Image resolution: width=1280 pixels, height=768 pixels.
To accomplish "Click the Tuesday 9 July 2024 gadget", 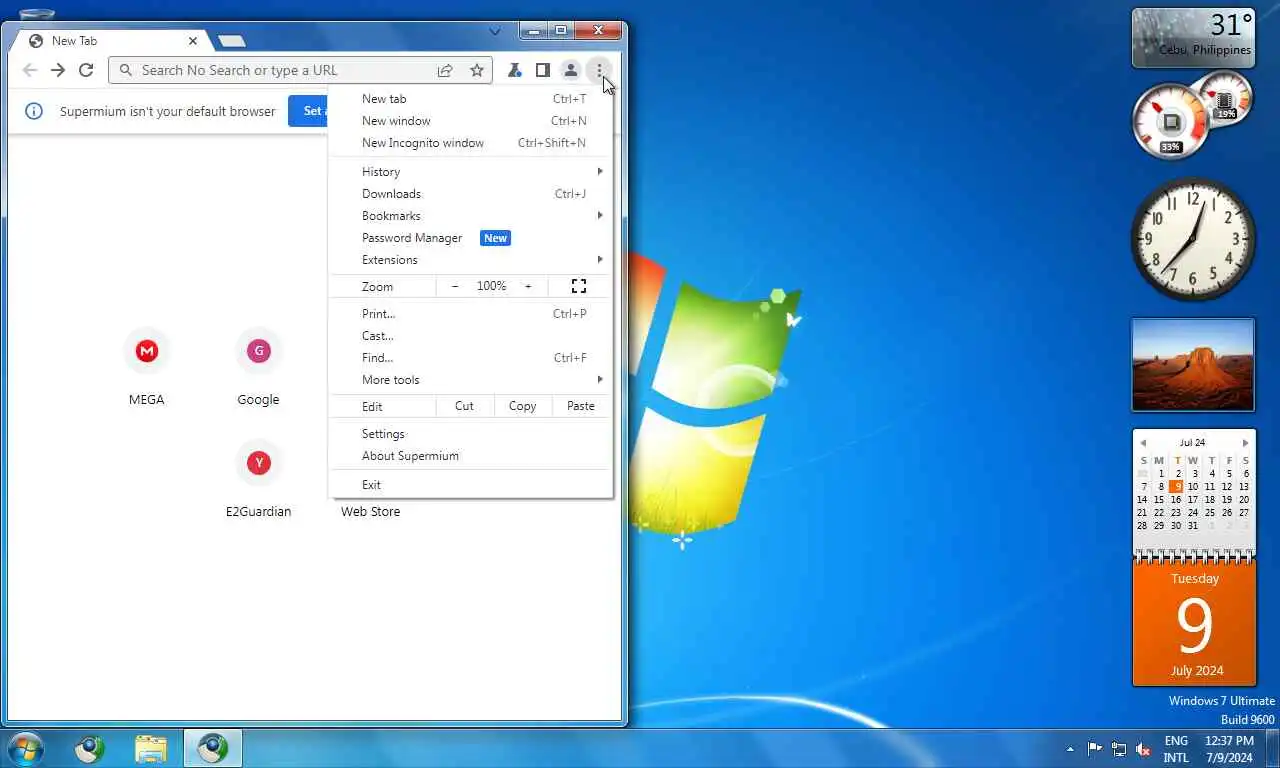I will [x=1194, y=623].
